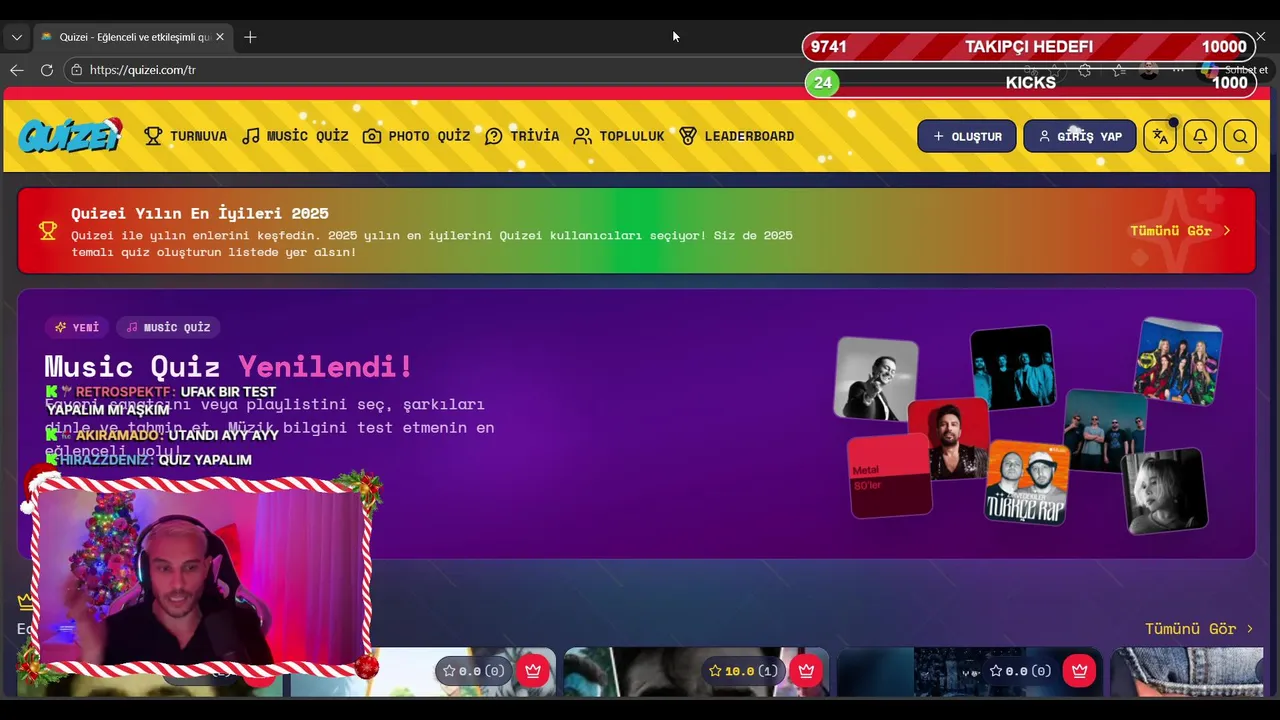Open PHOTO QUIZ camera menu item
1280x720 pixels.
[416, 136]
